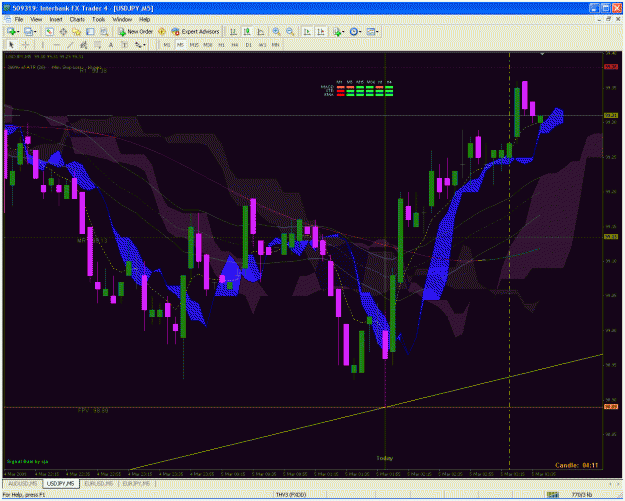Select the cursor arrow tool

tap(11, 45)
